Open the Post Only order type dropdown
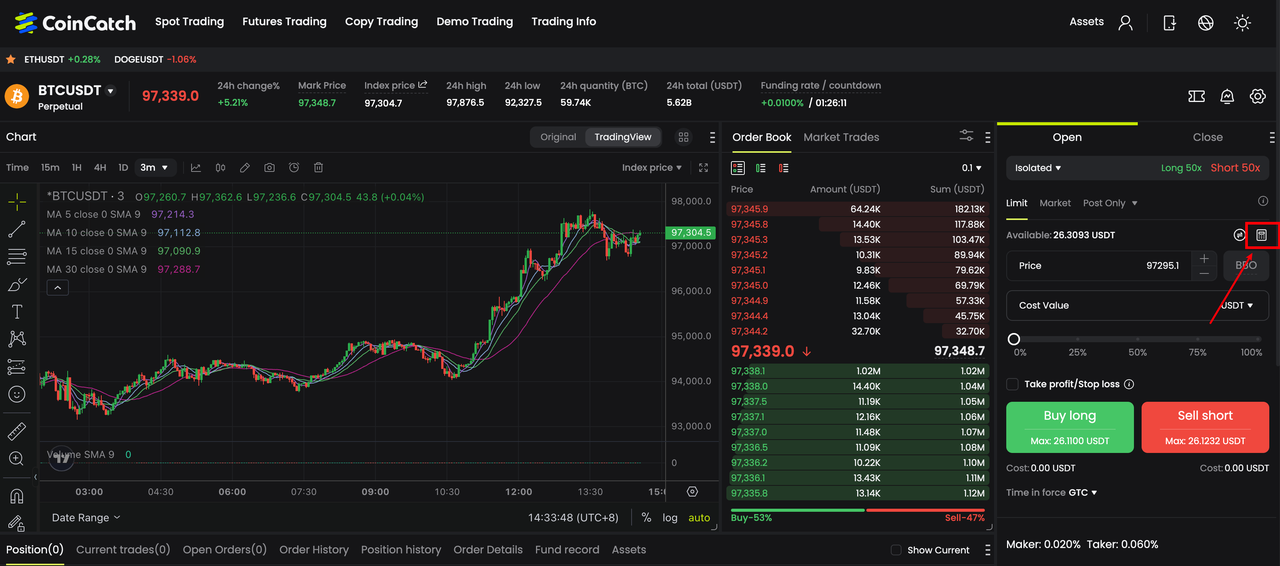The image size is (1280, 566). click(1110, 203)
